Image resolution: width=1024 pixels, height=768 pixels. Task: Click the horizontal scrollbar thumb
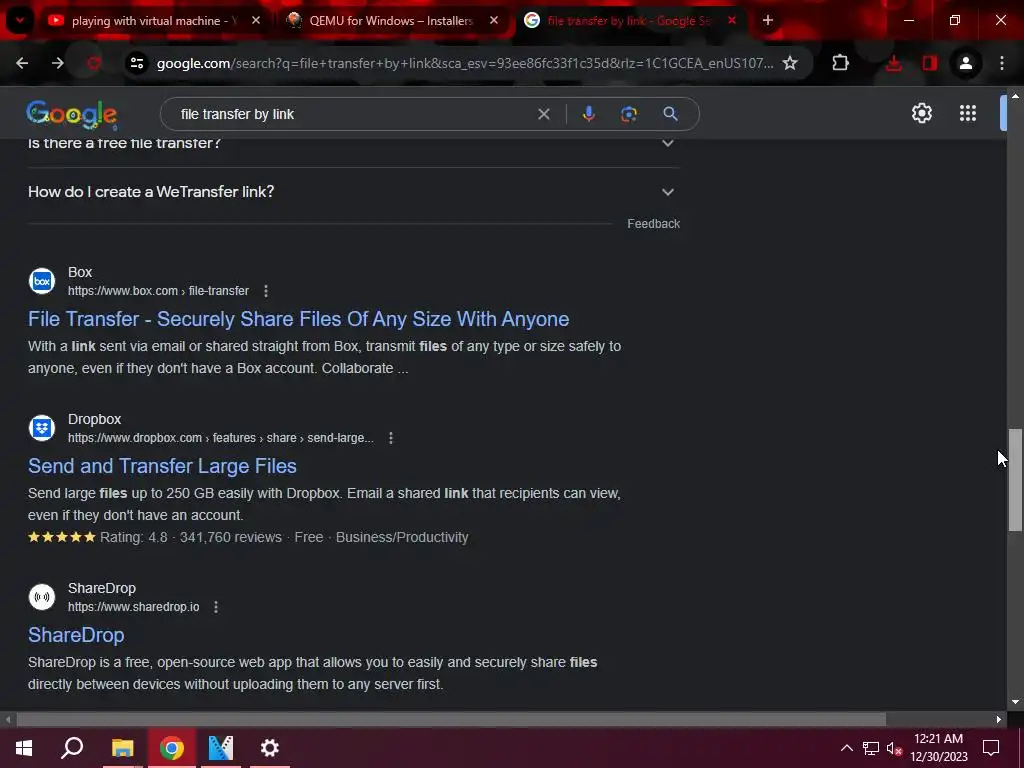(451, 720)
